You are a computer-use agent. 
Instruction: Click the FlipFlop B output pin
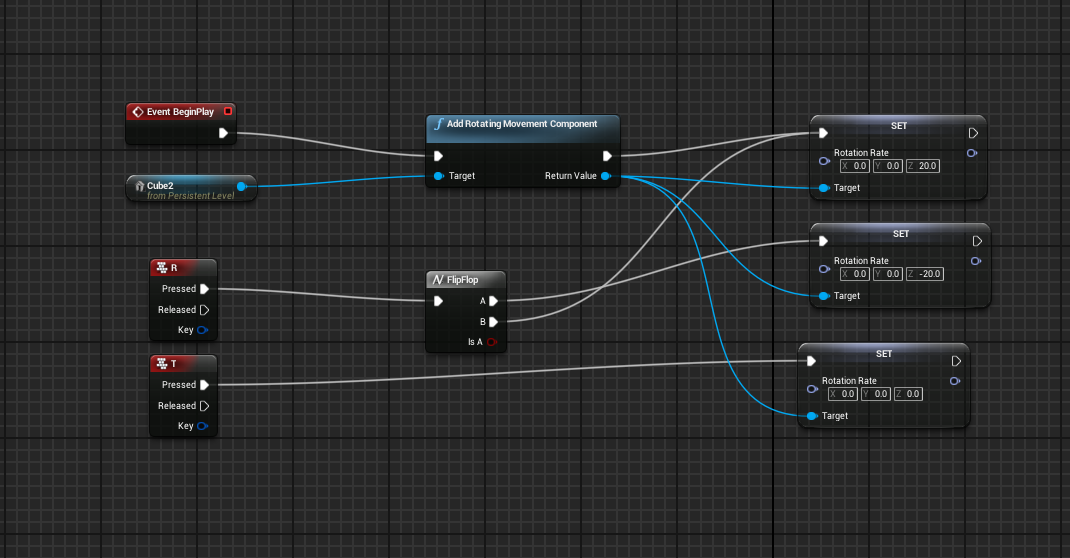point(493,322)
